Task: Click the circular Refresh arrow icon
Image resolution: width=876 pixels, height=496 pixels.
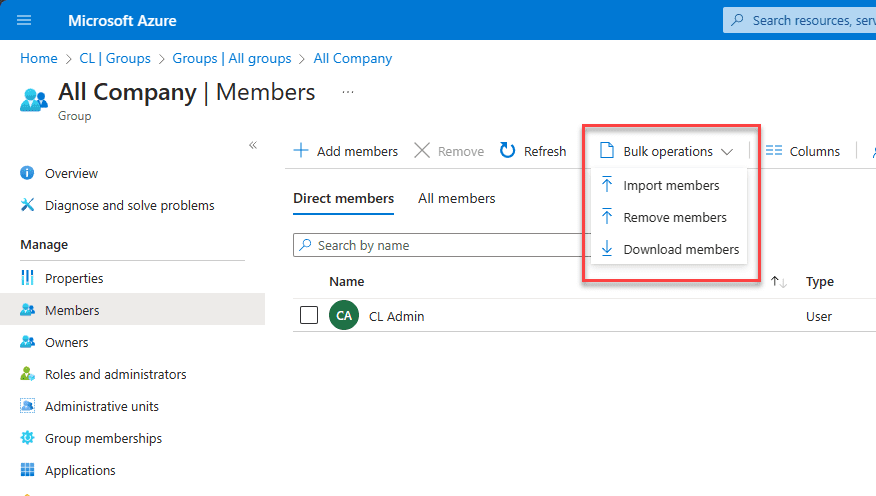Action: point(507,150)
